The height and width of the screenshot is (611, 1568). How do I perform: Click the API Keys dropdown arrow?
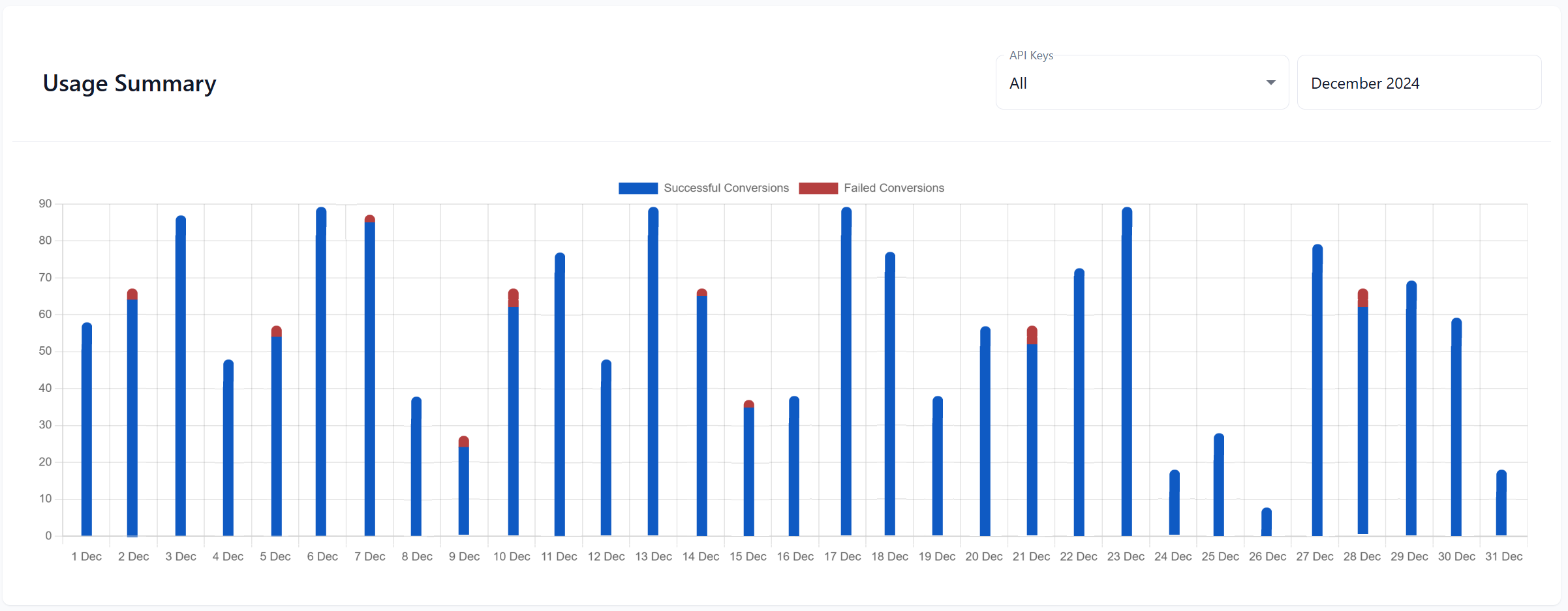click(1270, 83)
